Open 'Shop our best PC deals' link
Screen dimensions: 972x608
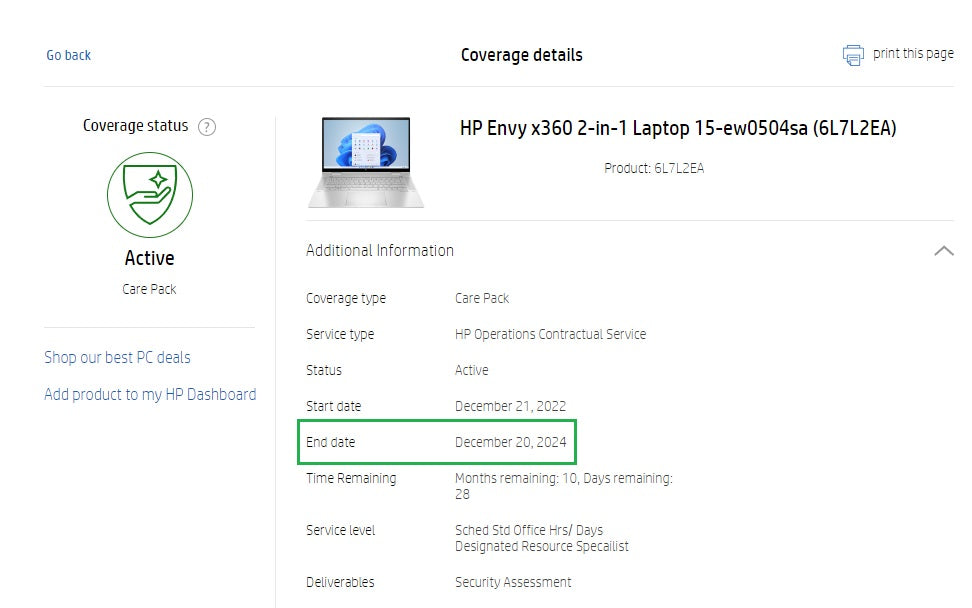pos(117,357)
